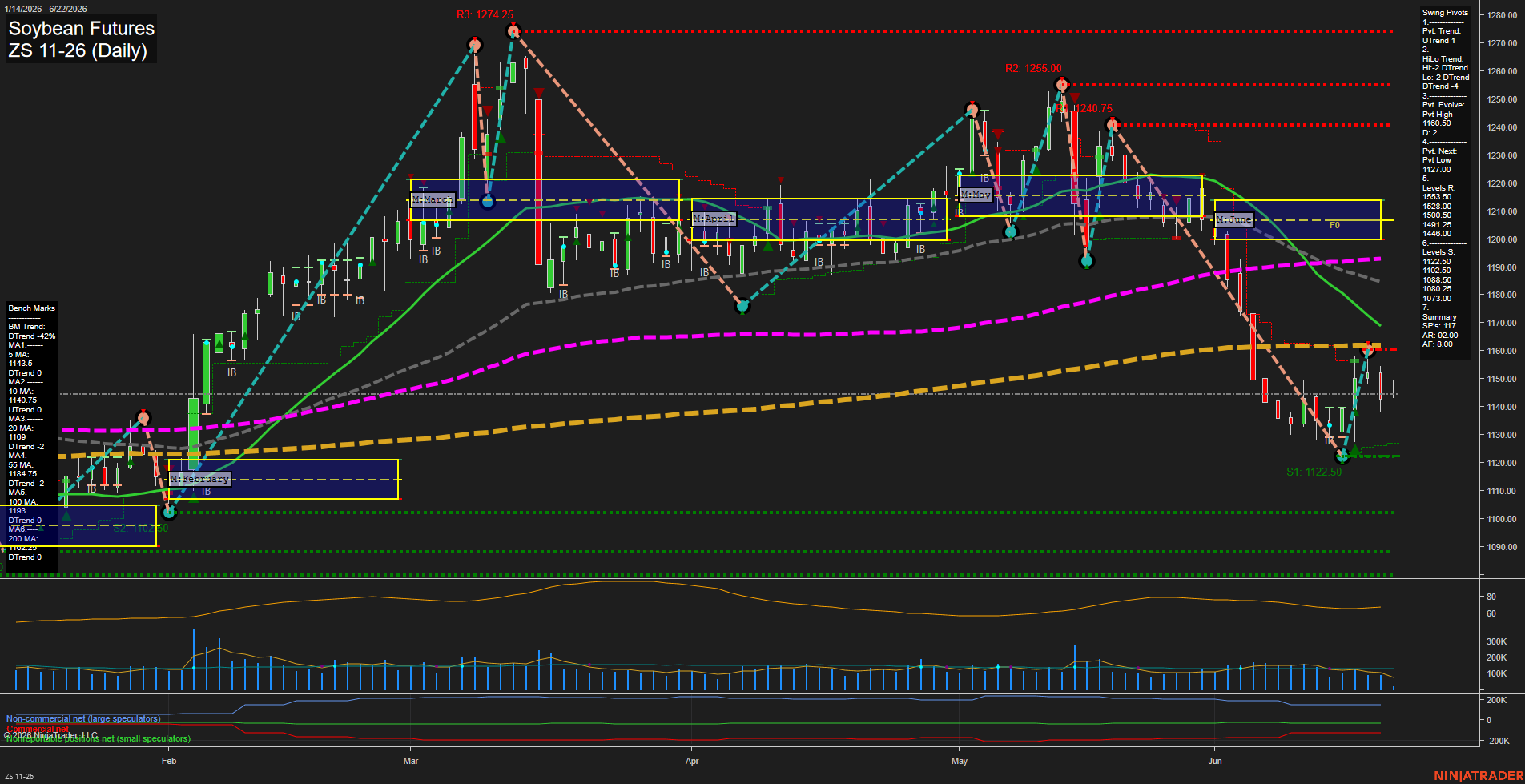Image resolution: width=1525 pixels, height=784 pixels.
Task: Click the Soybean Futures chart title
Action: point(81,28)
